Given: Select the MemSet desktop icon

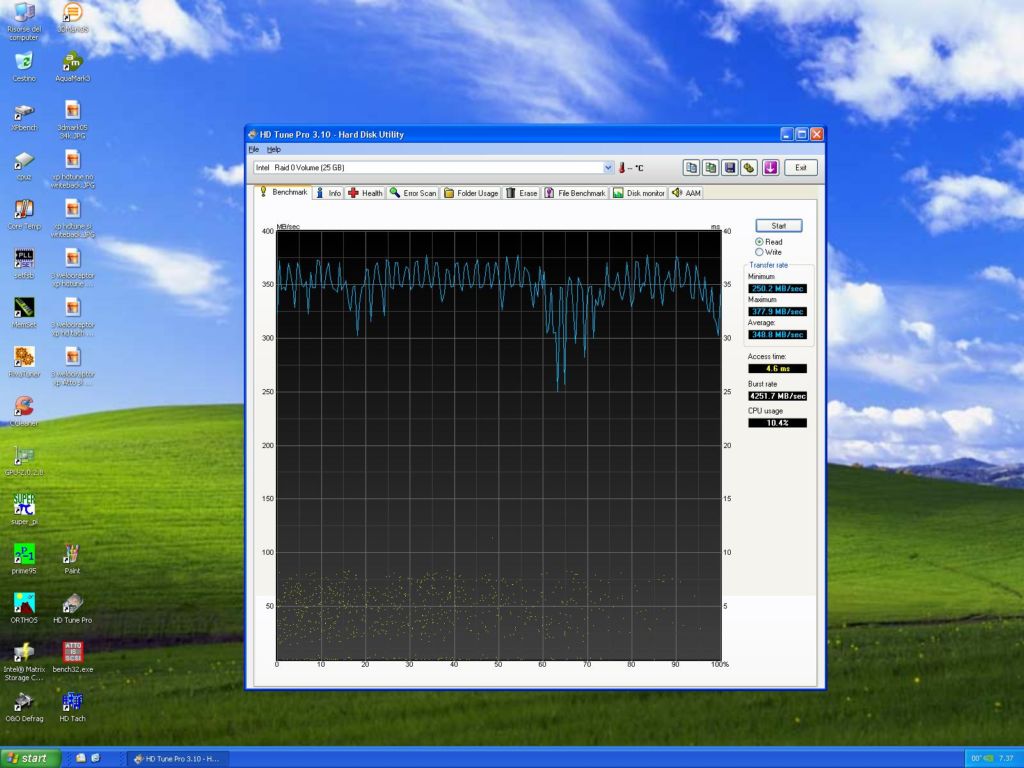Looking at the screenshot, I should point(24,314).
